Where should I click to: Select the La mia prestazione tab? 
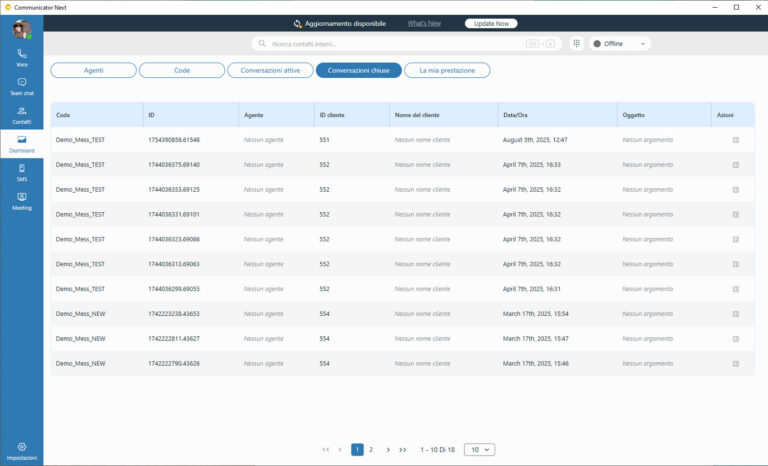coord(447,71)
